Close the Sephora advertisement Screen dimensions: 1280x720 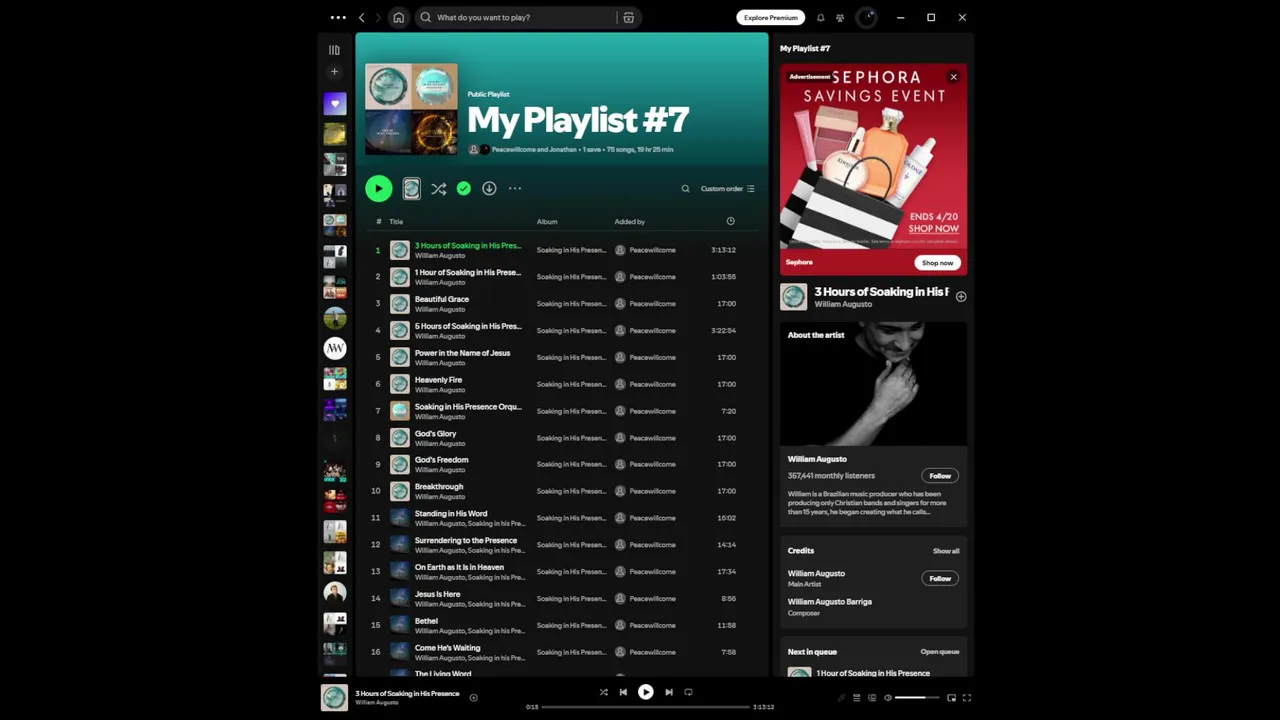click(953, 77)
